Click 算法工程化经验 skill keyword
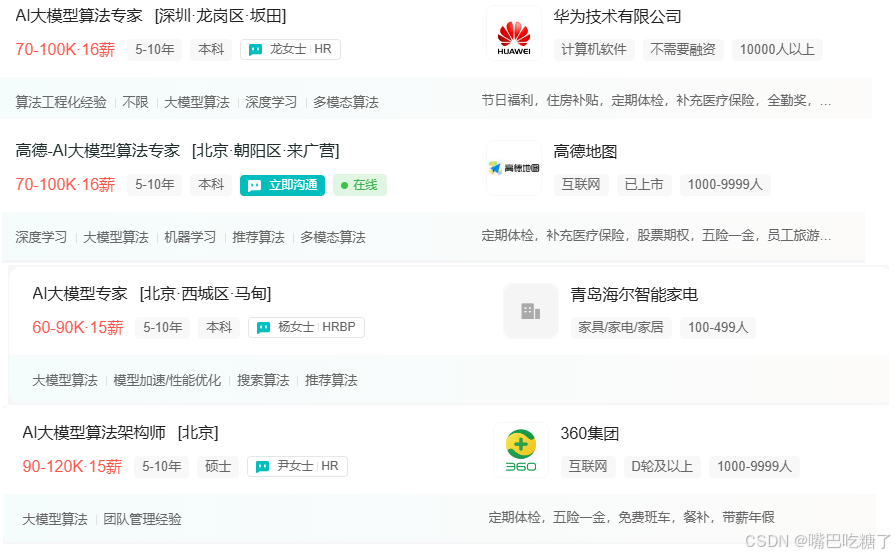 [x=61, y=102]
